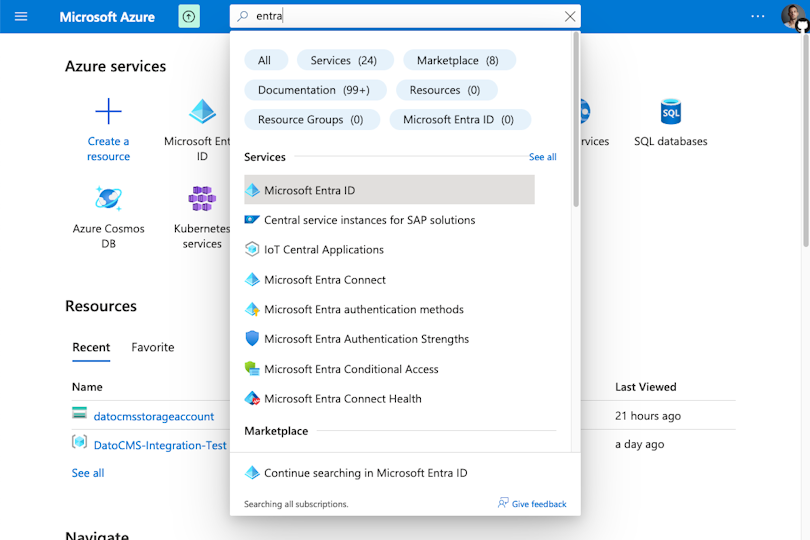The height and width of the screenshot is (540, 810).
Task: Open the SQL databases tile icon
Action: [x=671, y=112]
